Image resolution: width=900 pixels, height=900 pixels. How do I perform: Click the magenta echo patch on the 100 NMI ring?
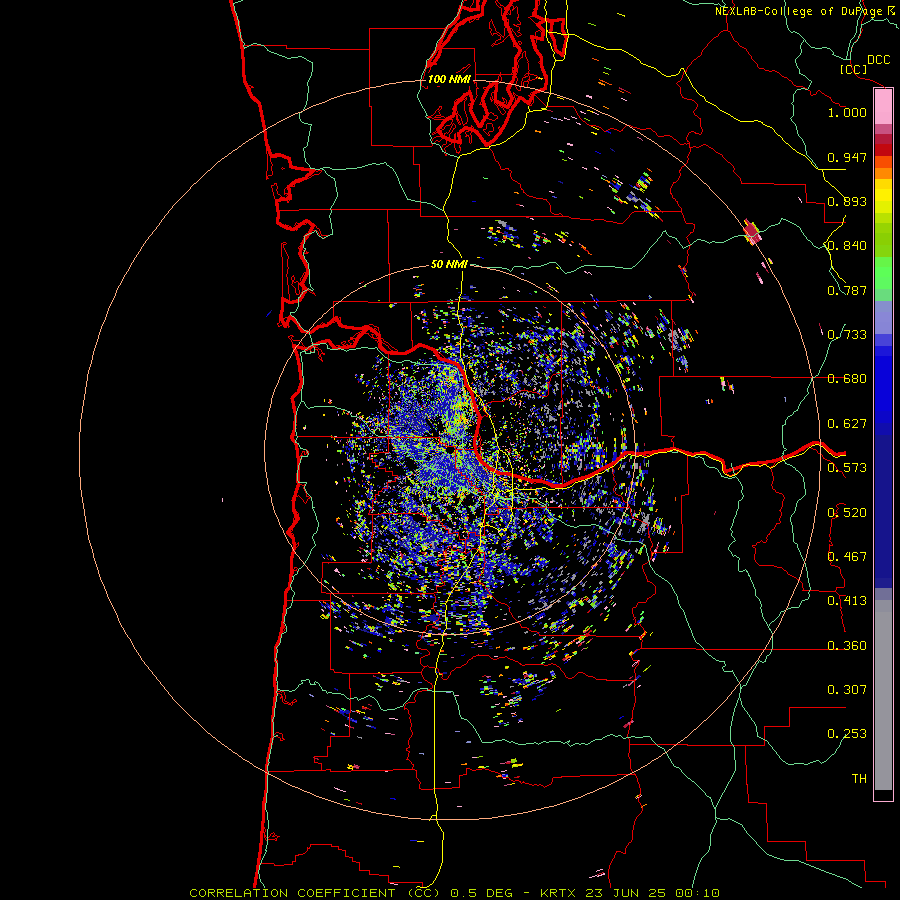point(752,232)
